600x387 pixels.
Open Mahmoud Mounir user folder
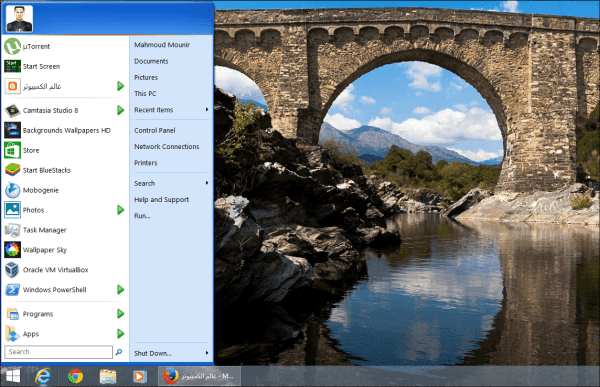point(162,45)
